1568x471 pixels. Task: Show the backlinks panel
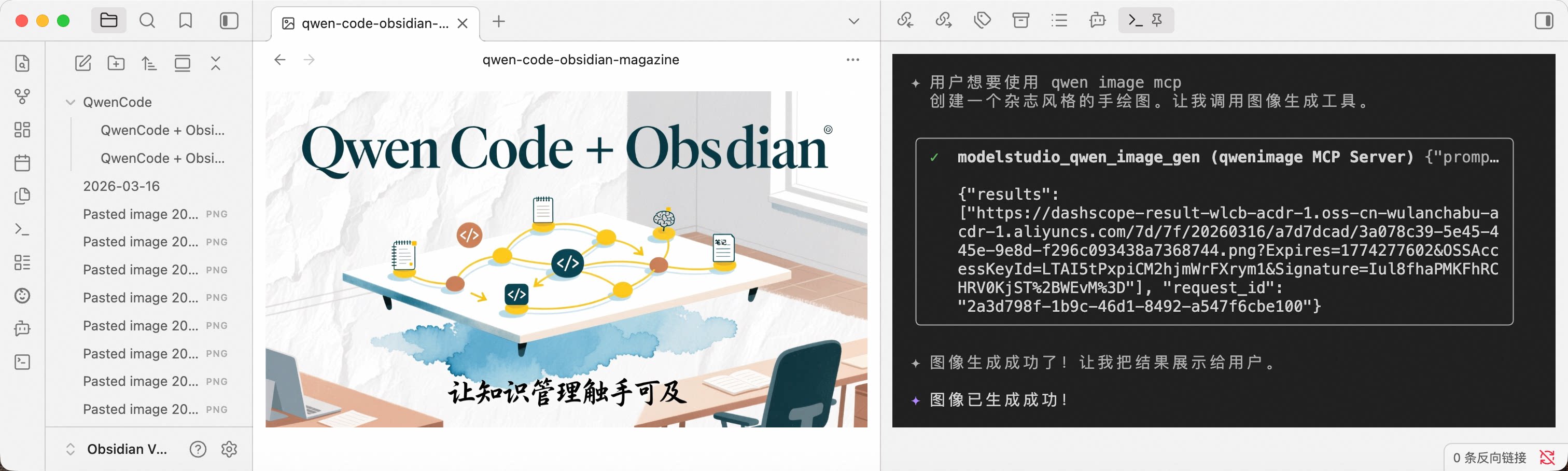pyautogui.click(x=905, y=21)
